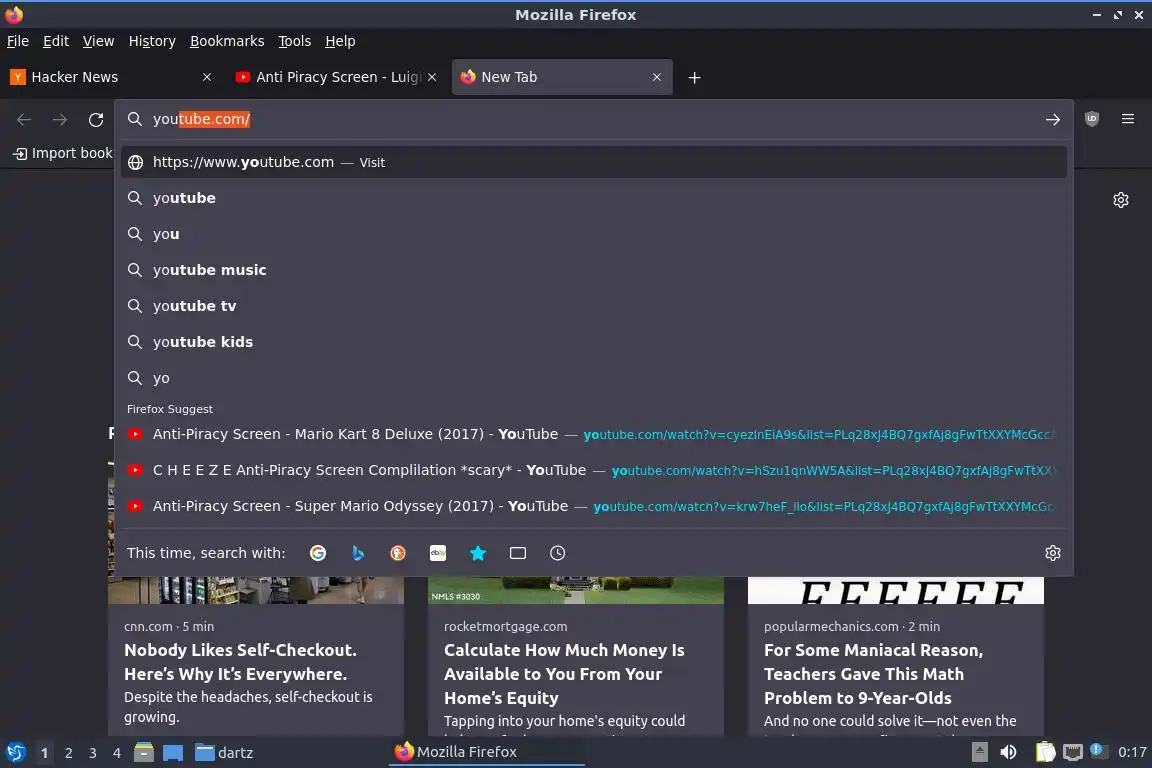The width and height of the screenshot is (1152, 768).
Task: Open the File menu
Action: (x=18, y=41)
